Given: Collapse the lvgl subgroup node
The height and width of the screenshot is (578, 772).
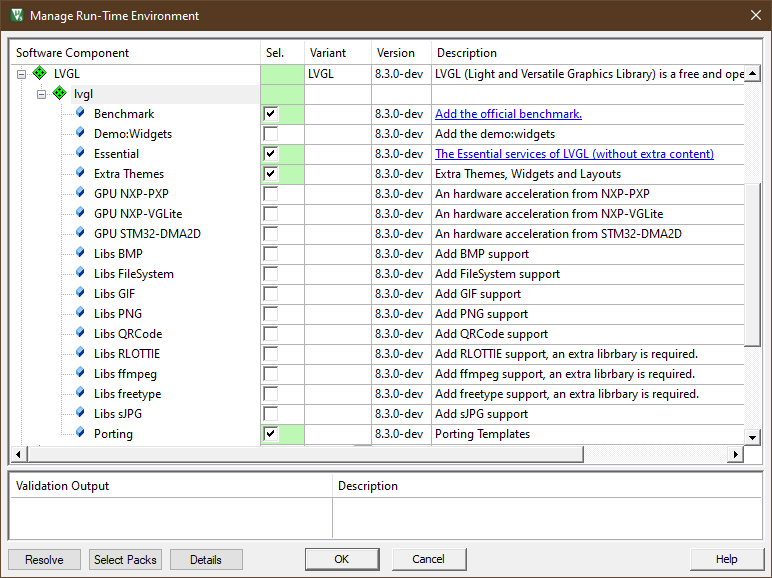Looking at the screenshot, I should pos(41,94).
